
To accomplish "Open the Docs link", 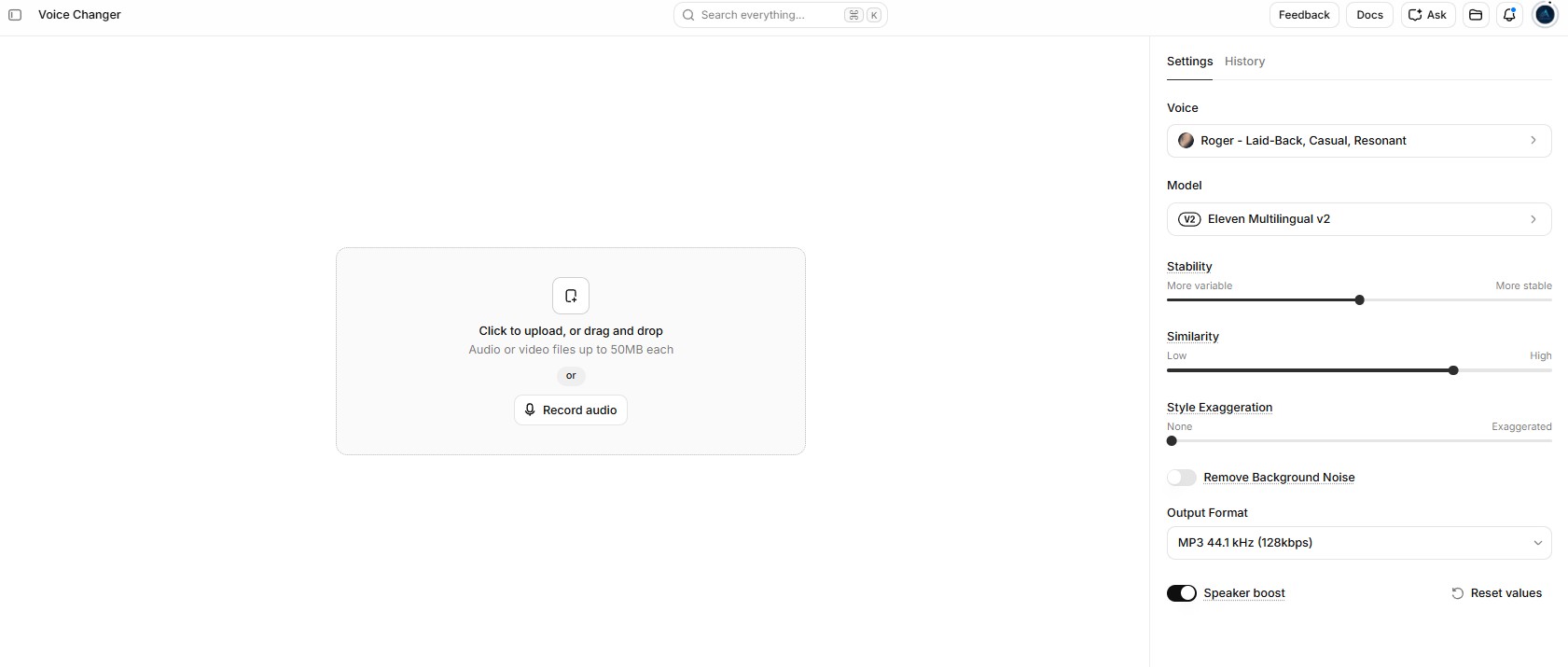I will tap(1369, 15).
